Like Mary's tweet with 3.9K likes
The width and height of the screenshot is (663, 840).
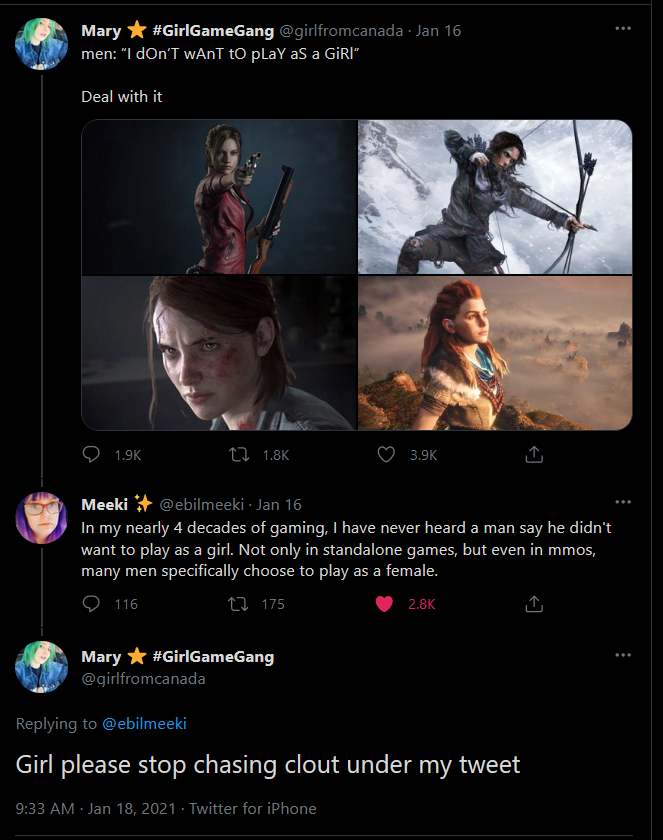(386, 454)
